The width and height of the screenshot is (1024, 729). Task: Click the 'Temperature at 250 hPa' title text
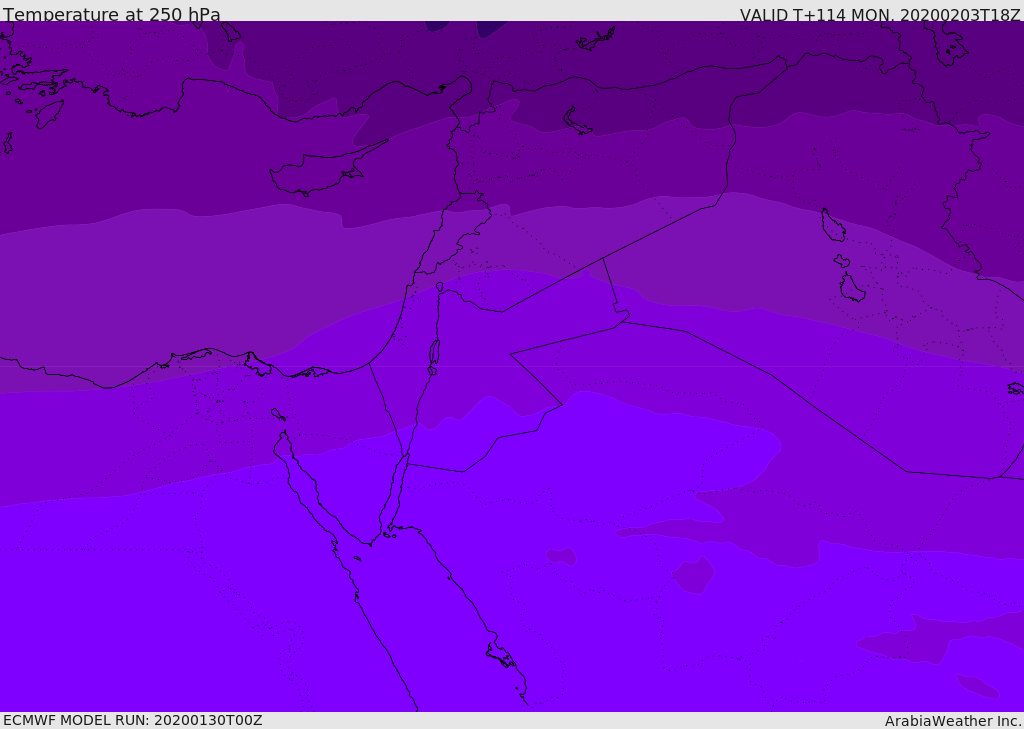tap(112, 14)
